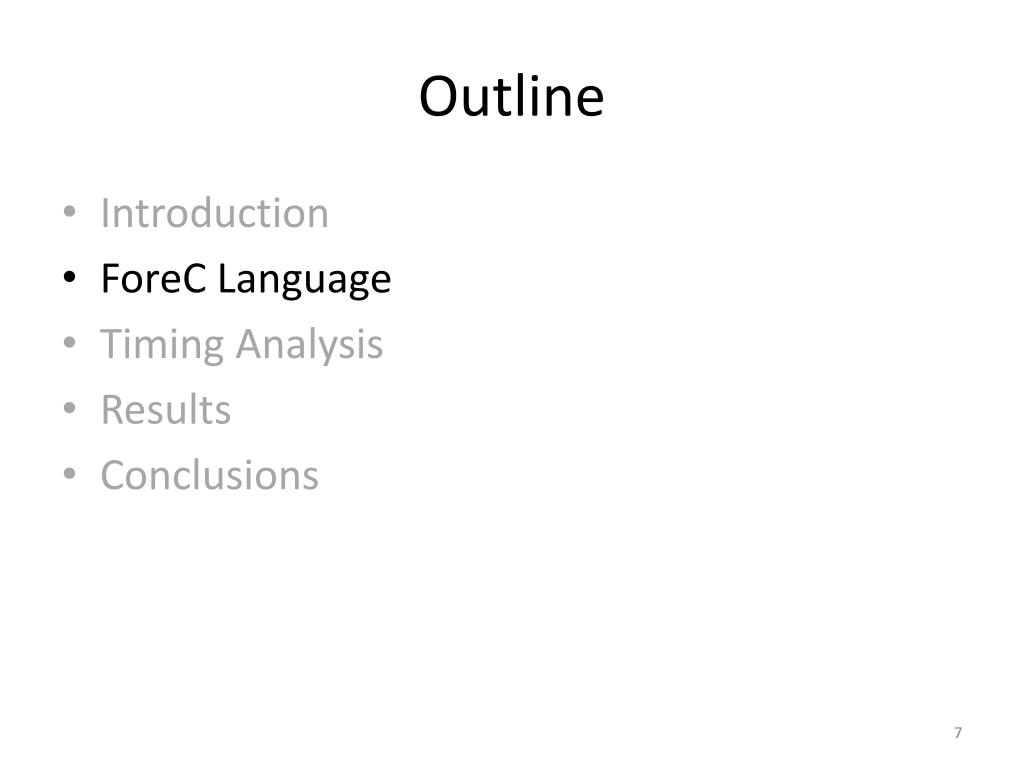
Task: Click the bullet dot before Timing Analysis
Action: click(69, 343)
